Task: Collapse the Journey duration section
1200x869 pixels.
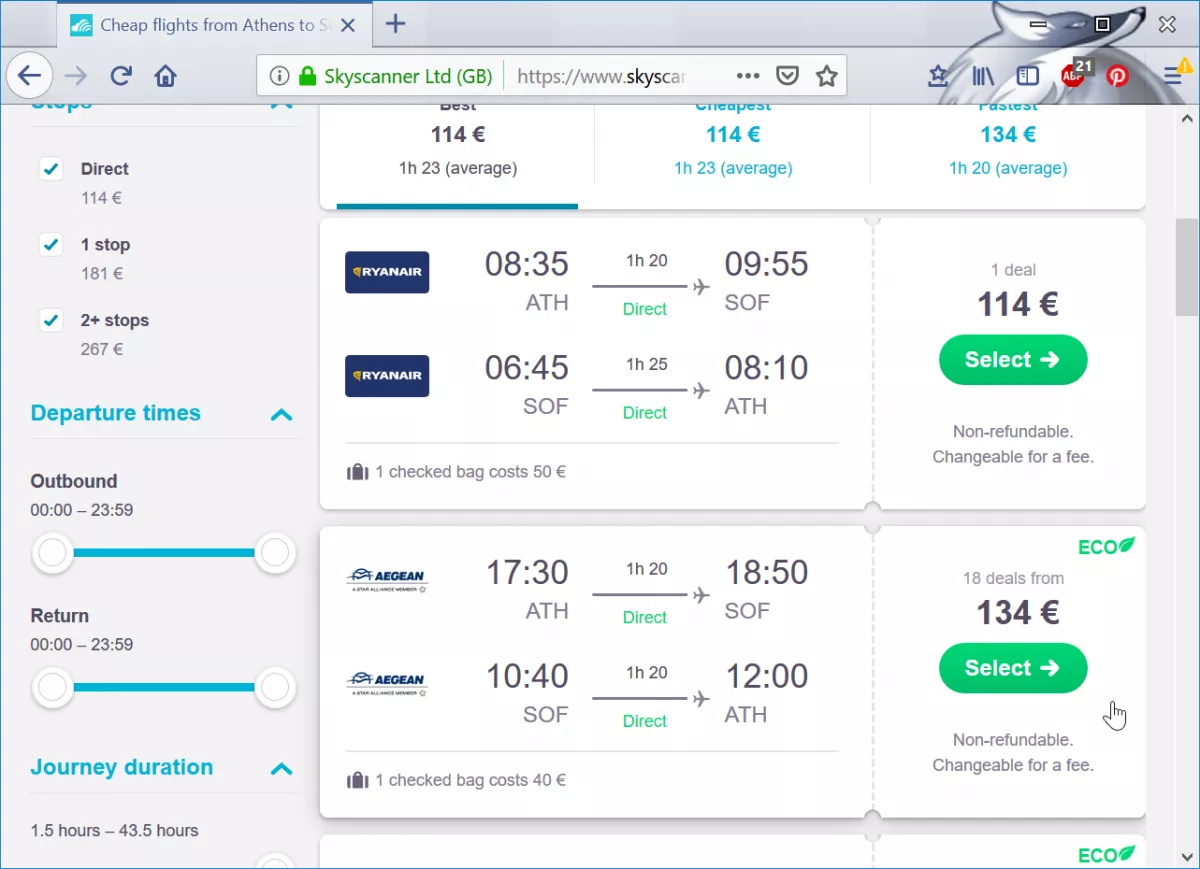Action: click(x=282, y=768)
